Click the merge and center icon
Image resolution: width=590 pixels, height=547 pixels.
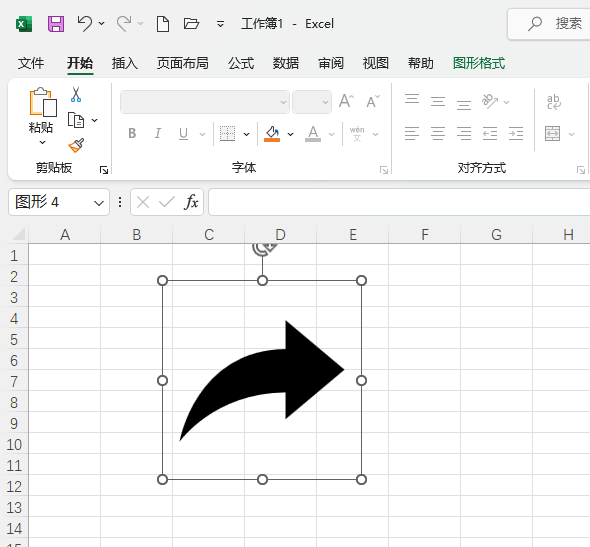pos(552,134)
